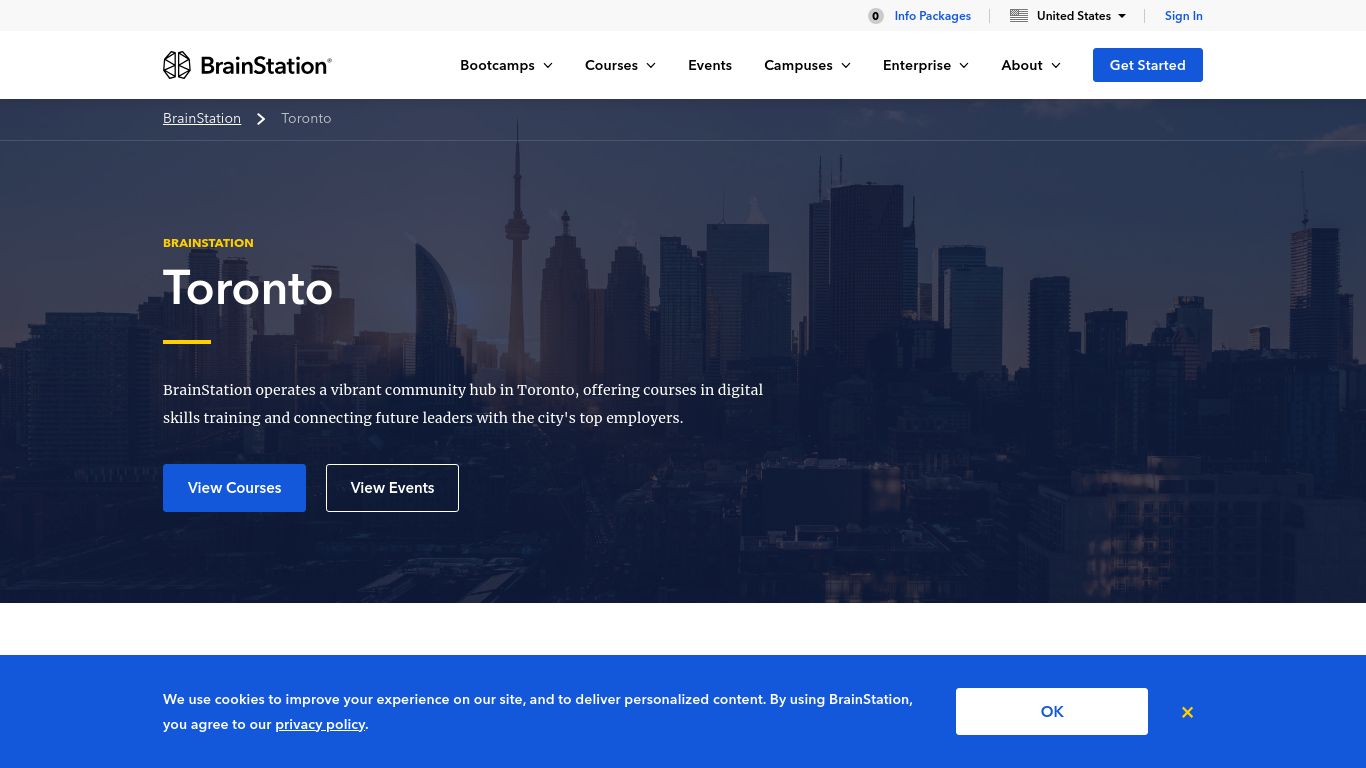Navigate to BrainStation breadcrumb link
The image size is (1366, 768).
202,118
